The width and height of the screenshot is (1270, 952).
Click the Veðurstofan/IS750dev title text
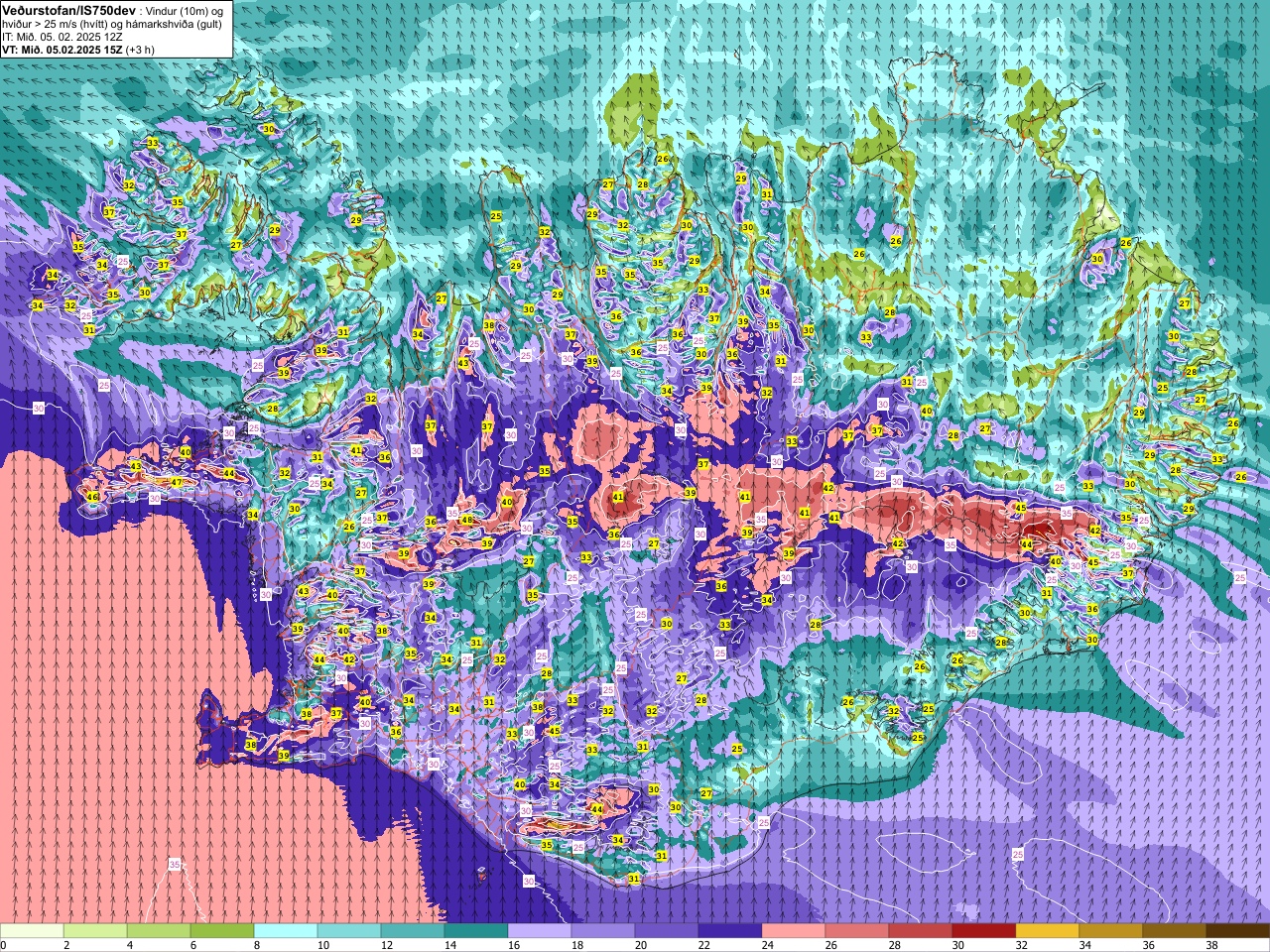click(68, 9)
